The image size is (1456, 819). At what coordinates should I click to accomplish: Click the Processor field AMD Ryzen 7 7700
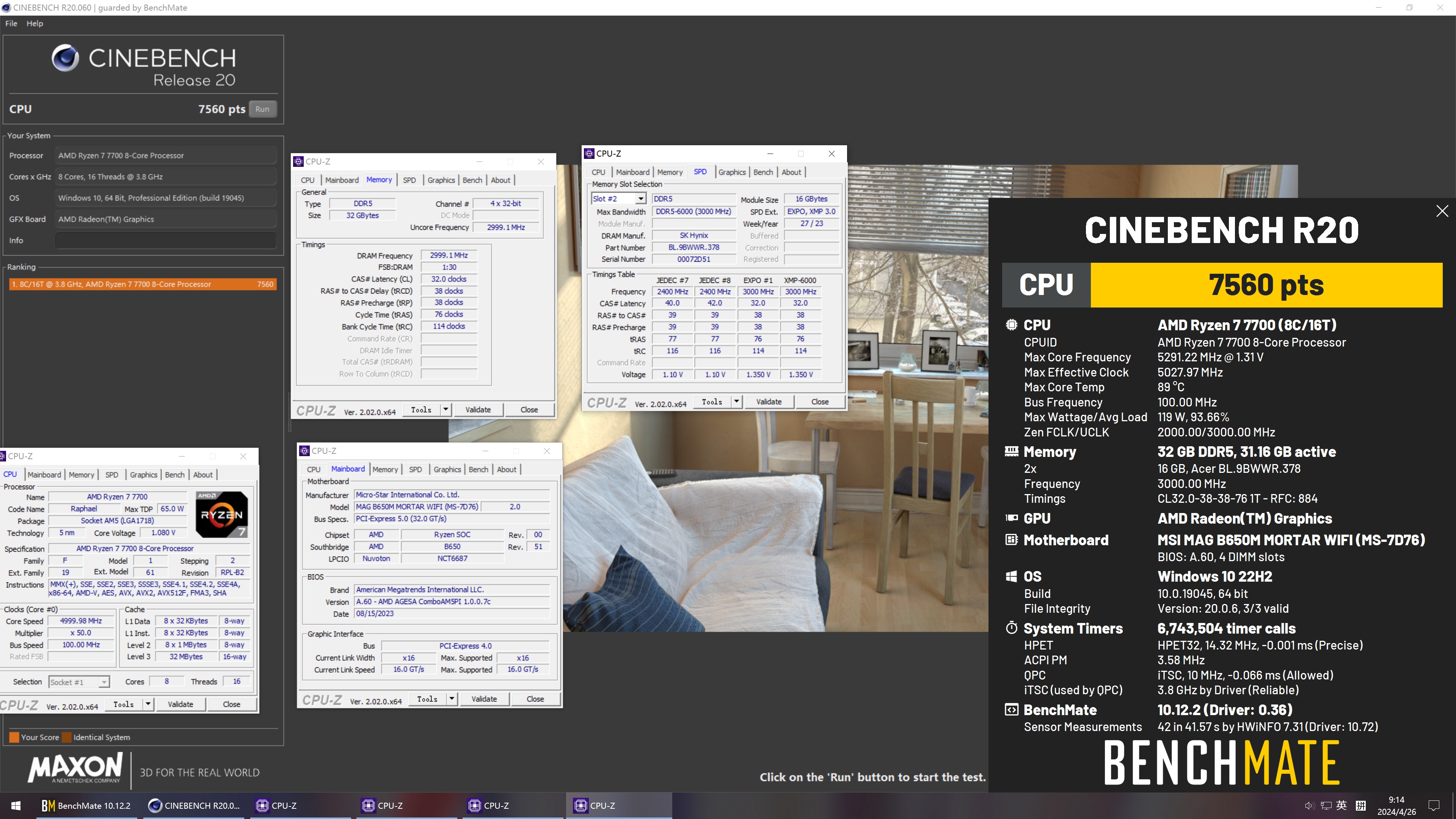[x=166, y=155]
